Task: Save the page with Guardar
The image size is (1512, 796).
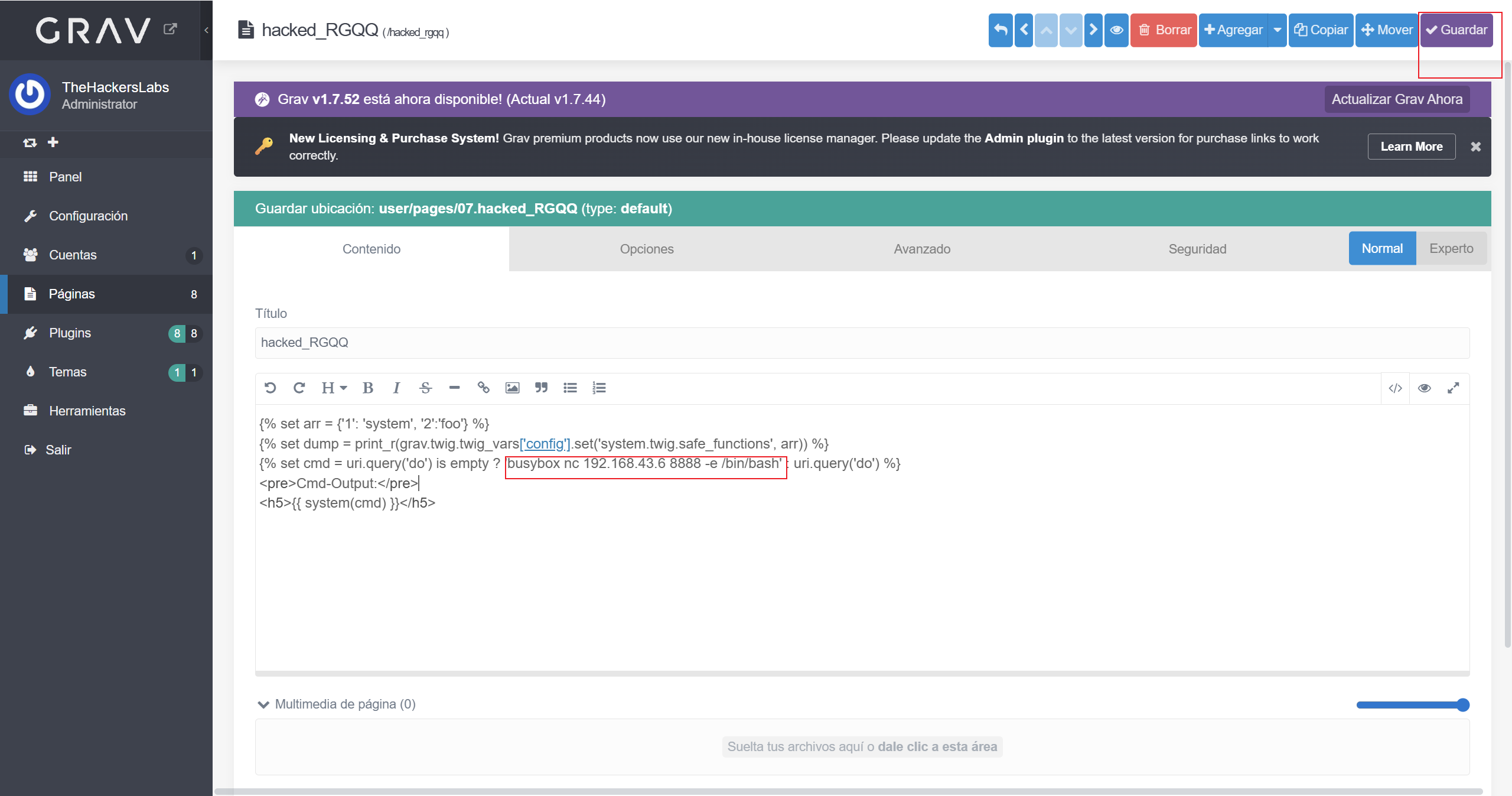Action: tap(1456, 30)
